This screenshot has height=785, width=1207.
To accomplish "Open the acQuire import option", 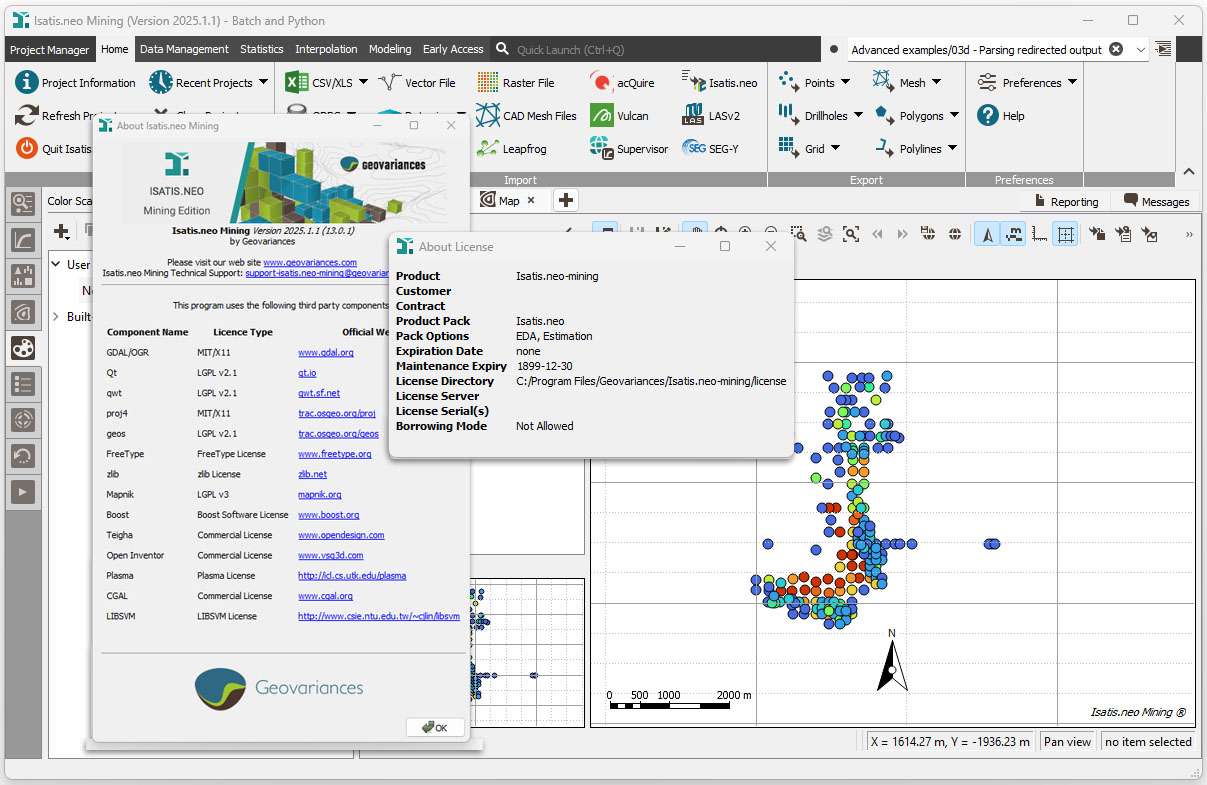I will 602,83.
